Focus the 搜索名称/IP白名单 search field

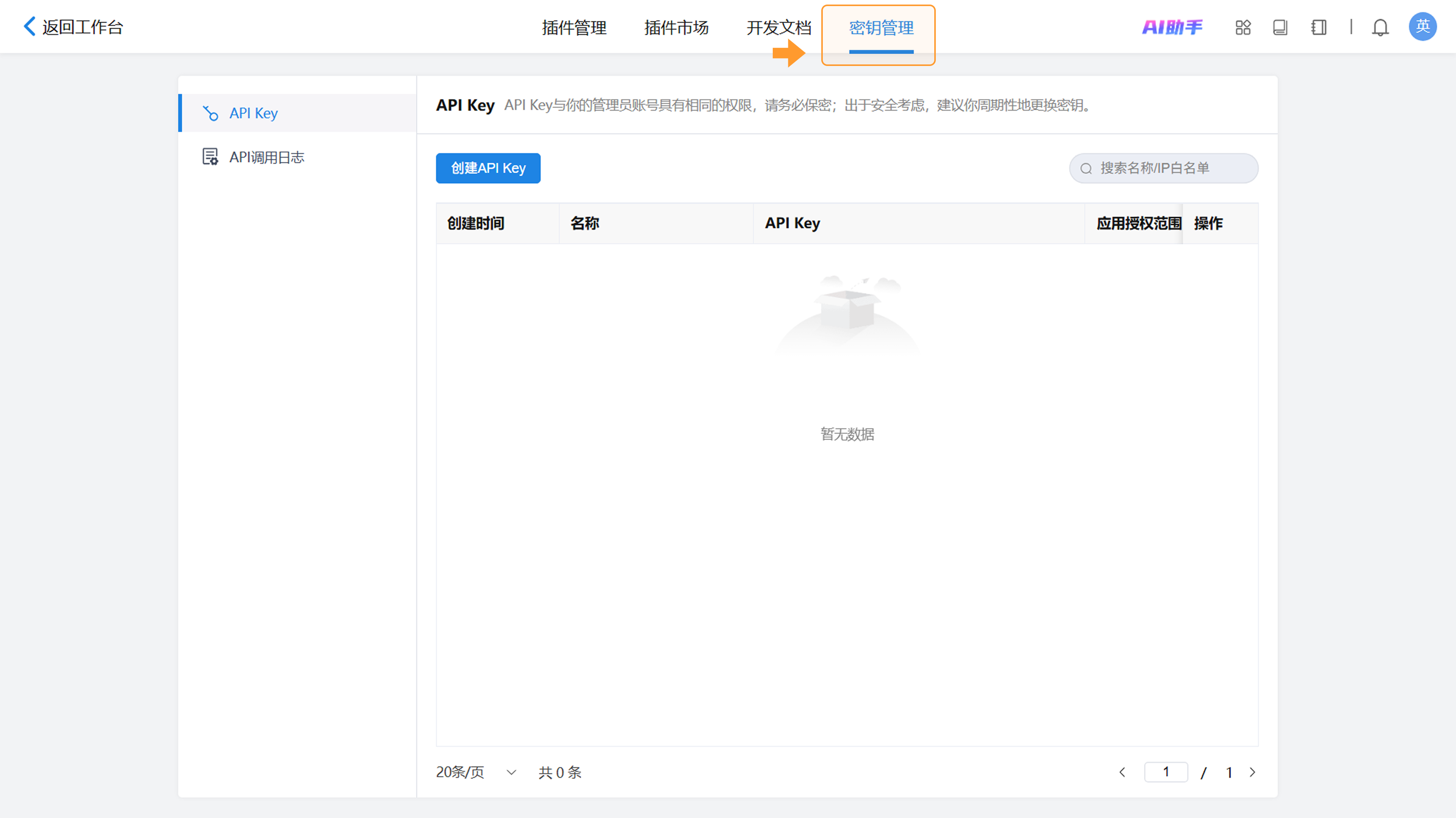tap(1163, 168)
